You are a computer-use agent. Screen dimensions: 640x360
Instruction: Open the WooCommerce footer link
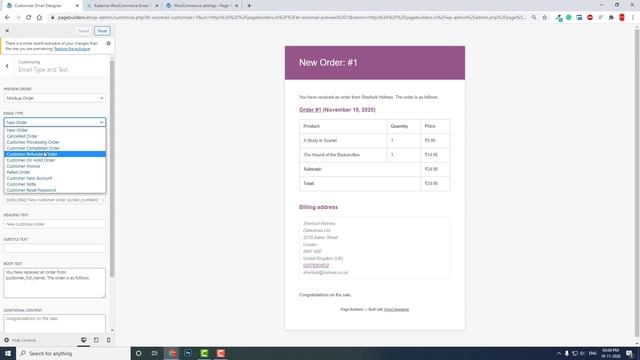(x=396, y=309)
